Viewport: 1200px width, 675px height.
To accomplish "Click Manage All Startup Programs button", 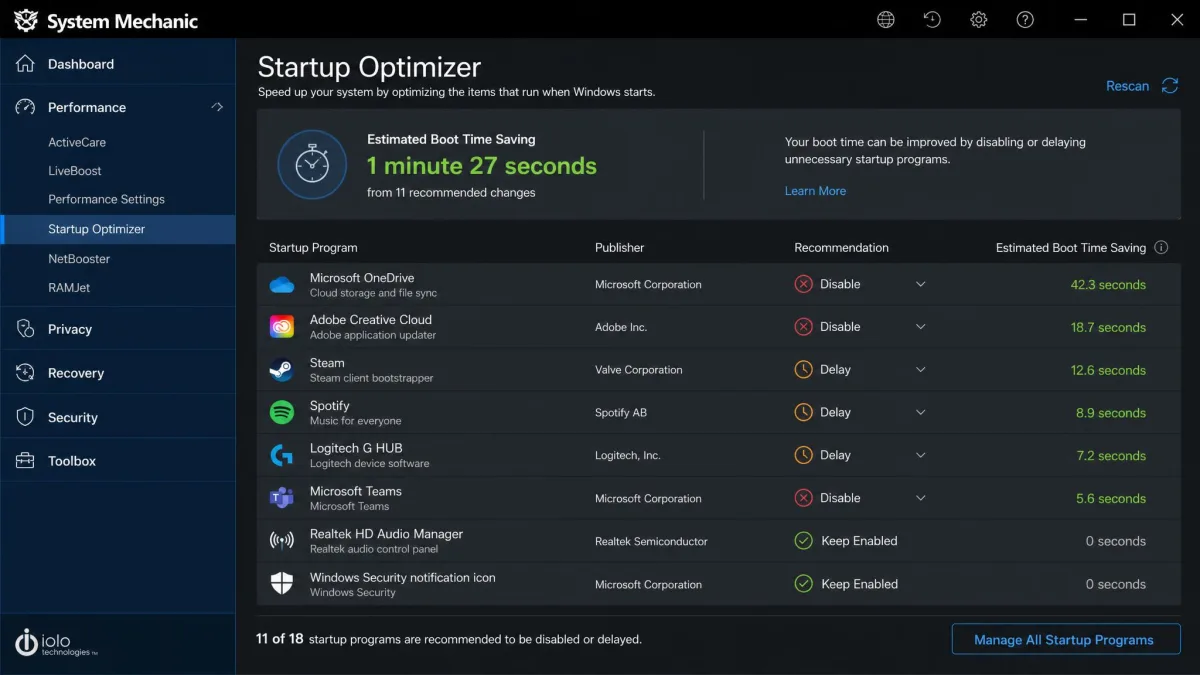I will tap(1065, 640).
